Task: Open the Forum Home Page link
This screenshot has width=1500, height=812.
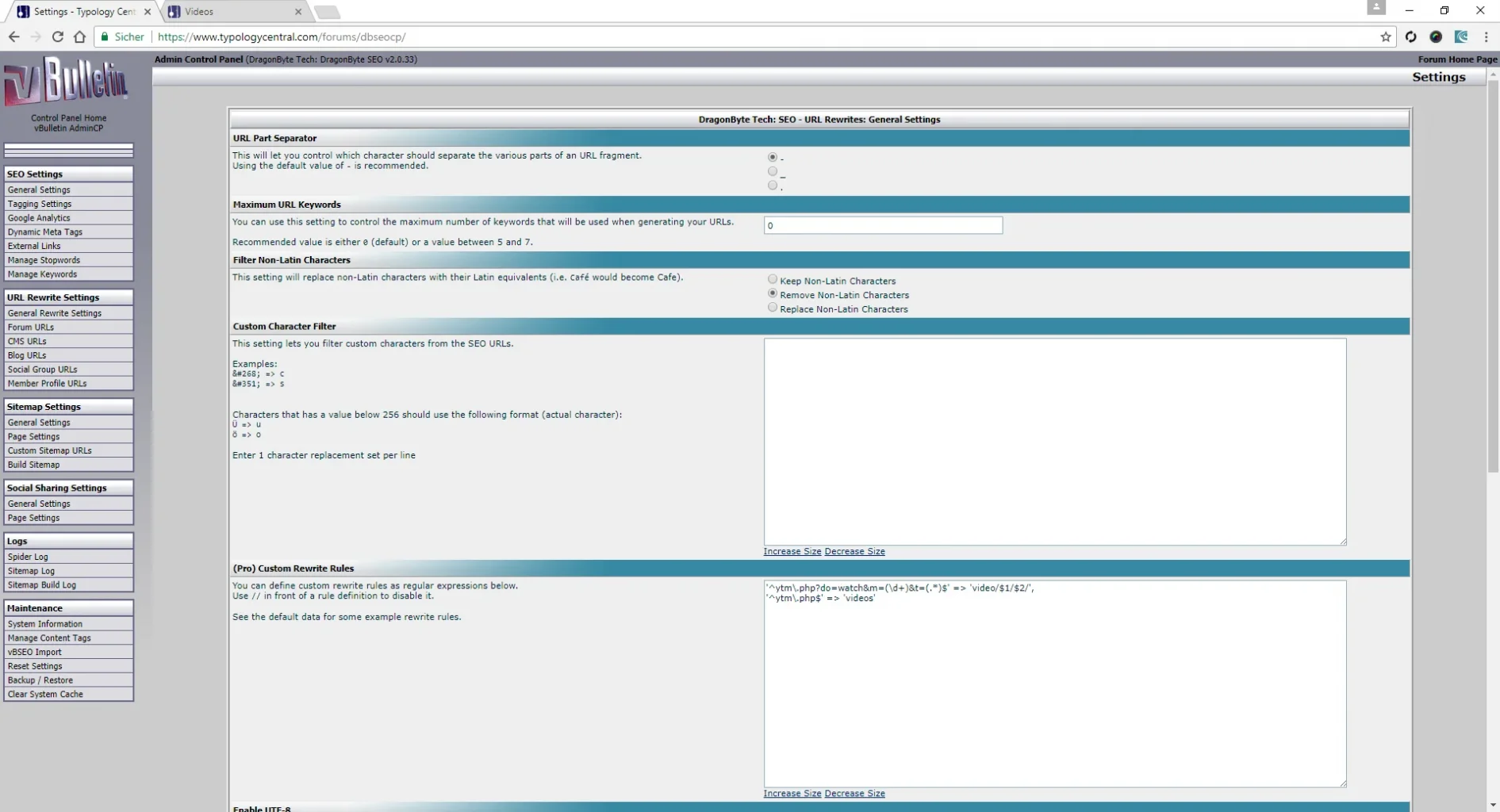Action: click(x=1457, y=59)
